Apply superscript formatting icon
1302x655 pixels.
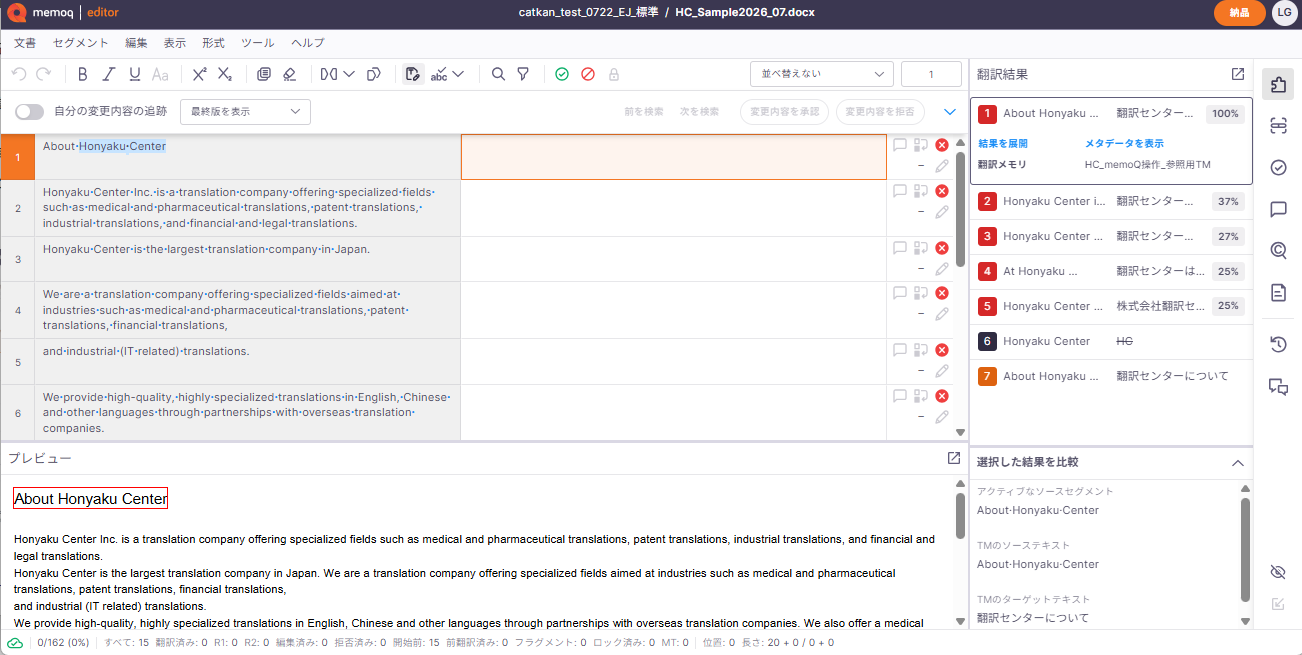click(x=199, y=74)
